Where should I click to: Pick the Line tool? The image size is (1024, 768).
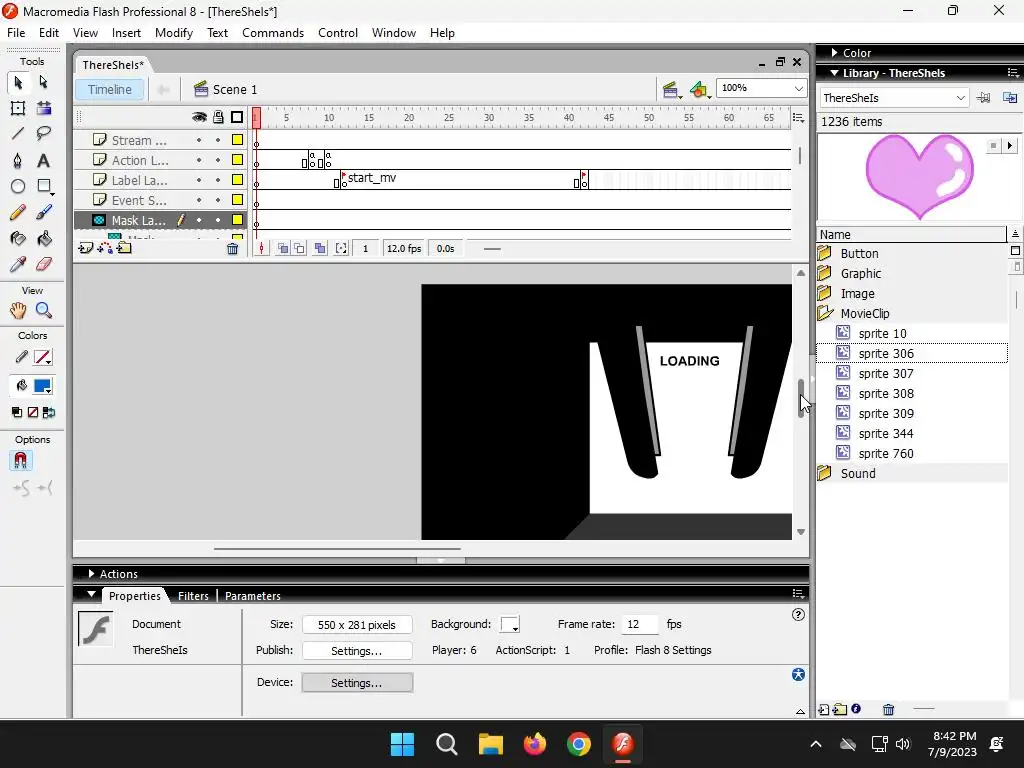(x=18, y=134)
